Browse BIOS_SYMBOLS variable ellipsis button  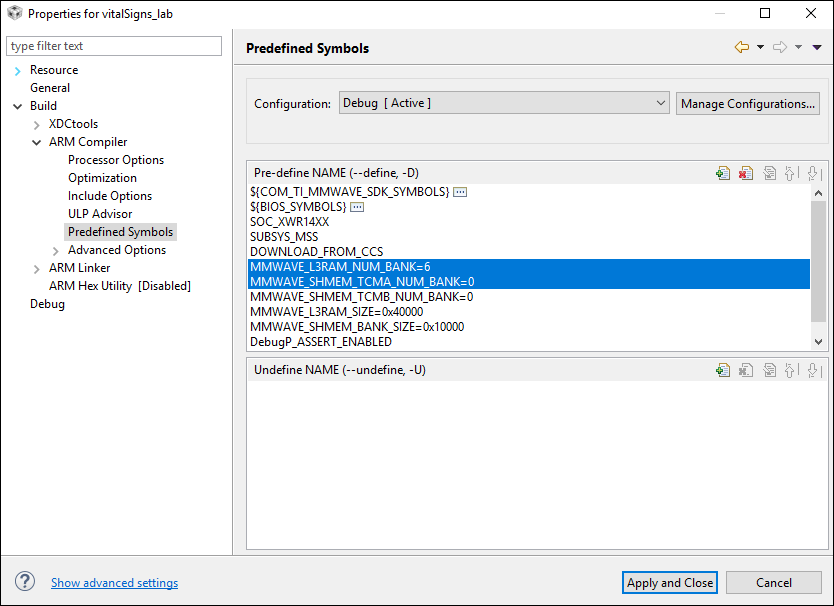(x=357, y=207)
